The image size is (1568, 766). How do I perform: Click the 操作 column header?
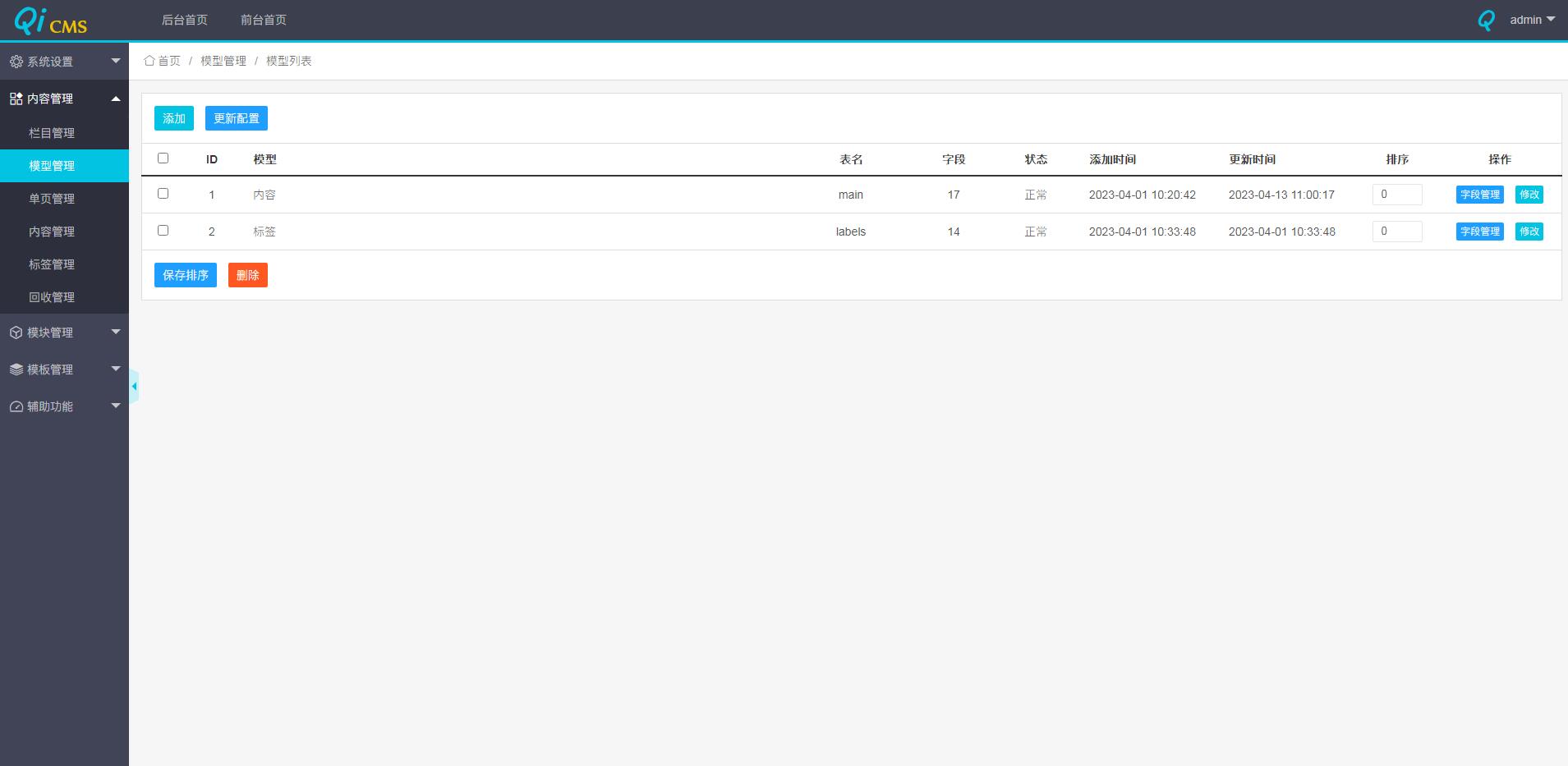tap(1500, 159)
